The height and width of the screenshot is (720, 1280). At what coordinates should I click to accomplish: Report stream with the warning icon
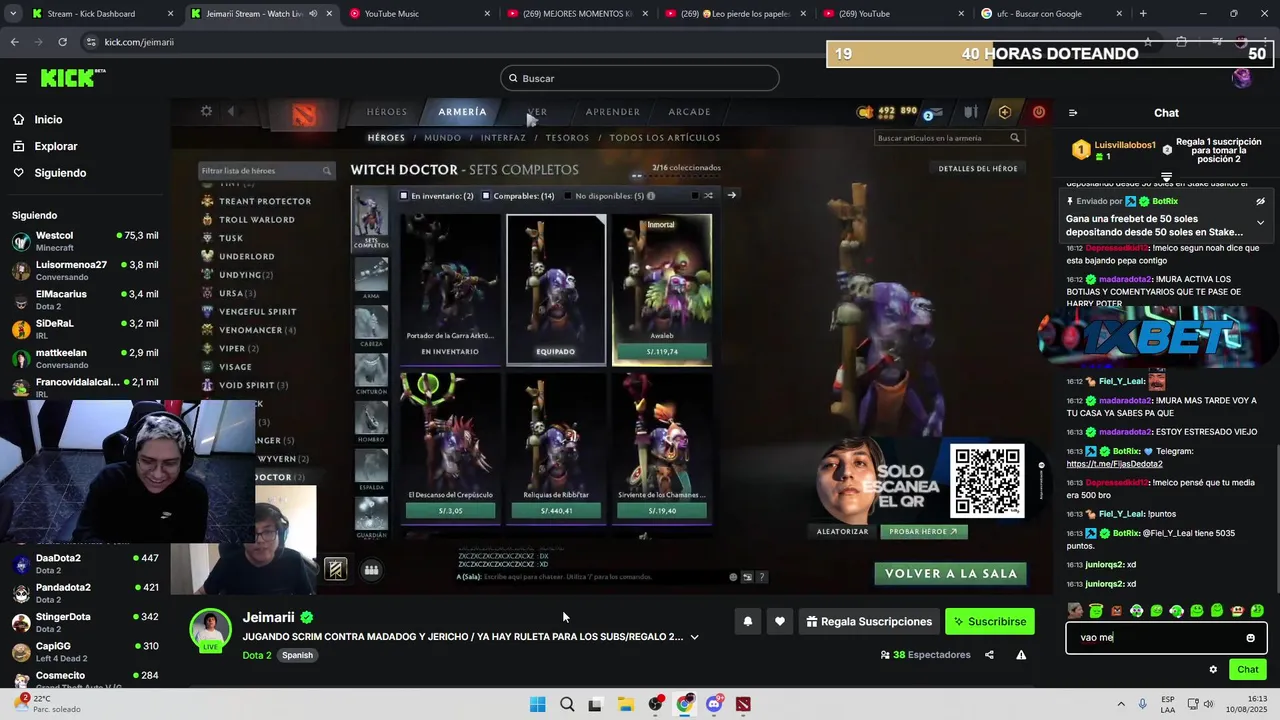point(1021,655)
